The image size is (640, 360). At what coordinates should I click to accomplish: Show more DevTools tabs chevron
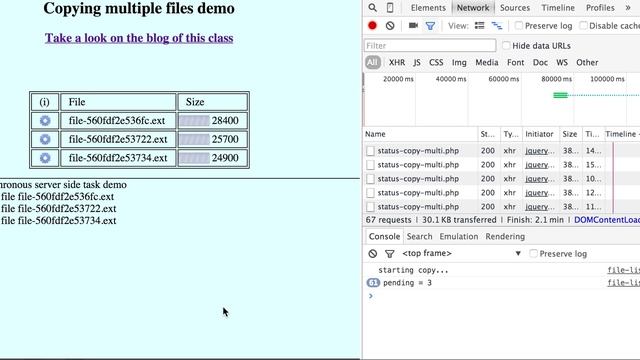tap(628, 8)
